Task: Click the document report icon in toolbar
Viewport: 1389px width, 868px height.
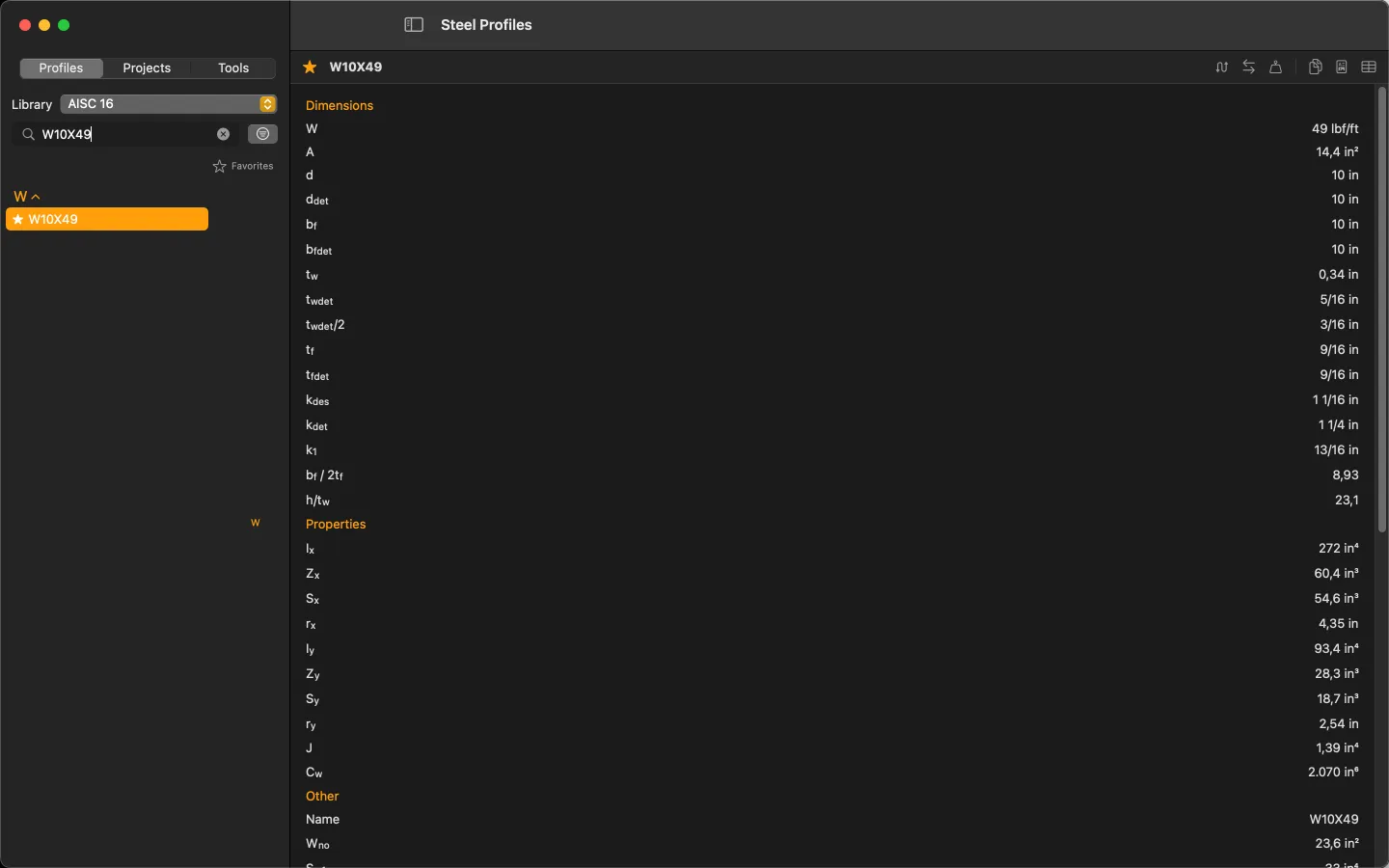Action: 1342,67
